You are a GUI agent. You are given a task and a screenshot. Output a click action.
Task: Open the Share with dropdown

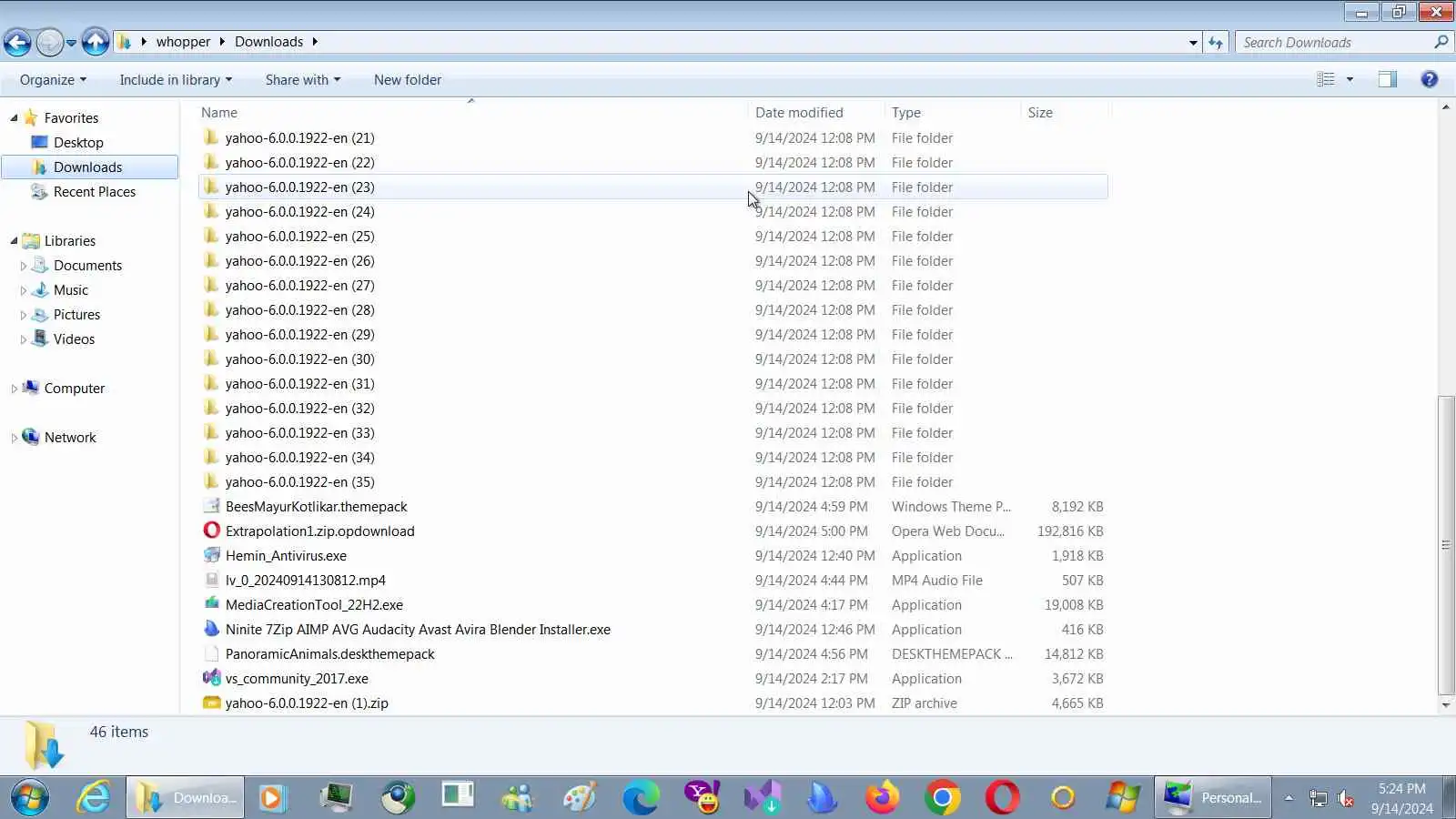pos(303,79)
